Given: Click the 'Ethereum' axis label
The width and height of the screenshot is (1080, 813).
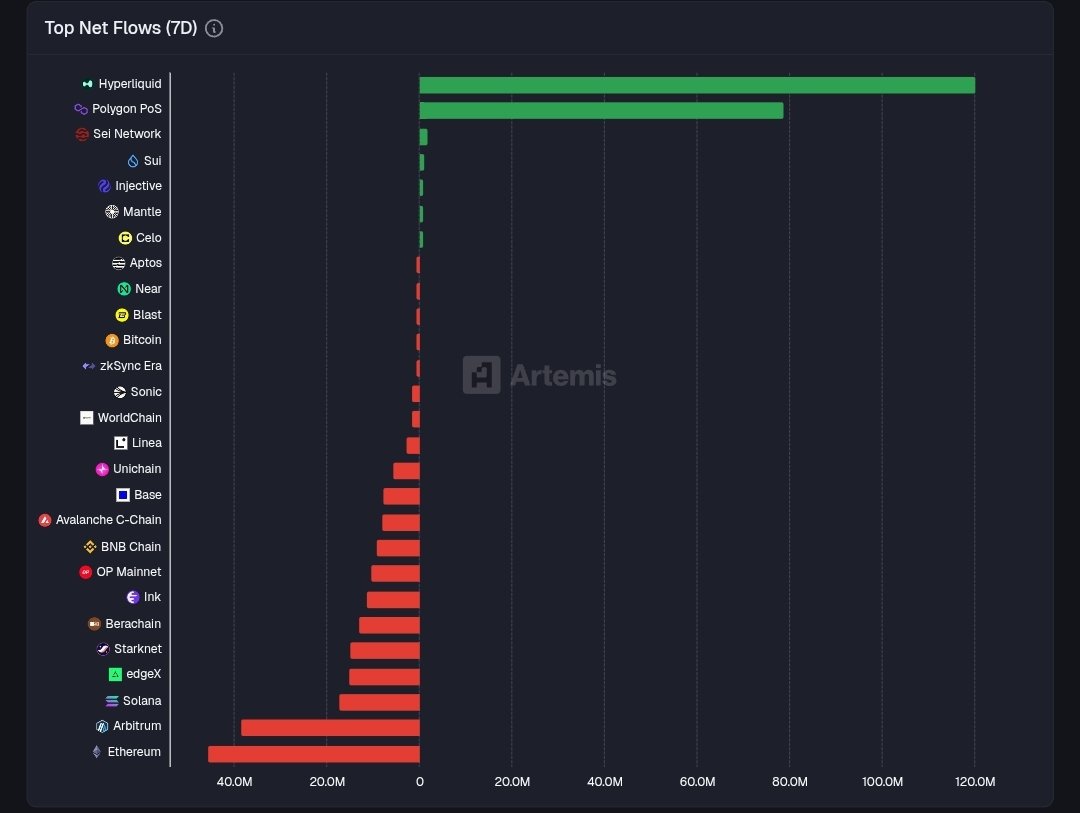Looking at the screenshot, I should [134, 752].
